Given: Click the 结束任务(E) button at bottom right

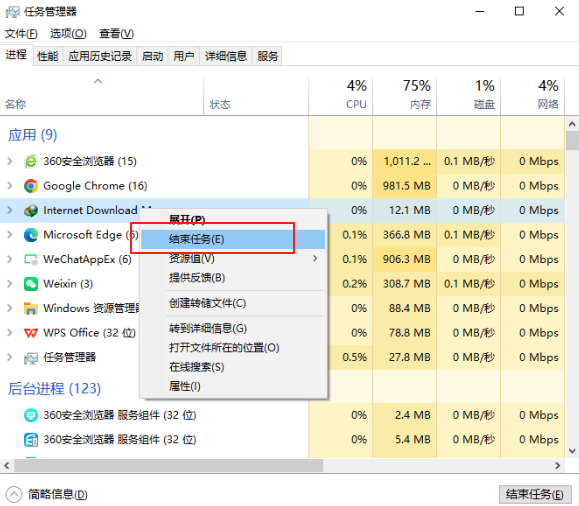Looking at the screenshot, I should point(535,494).
